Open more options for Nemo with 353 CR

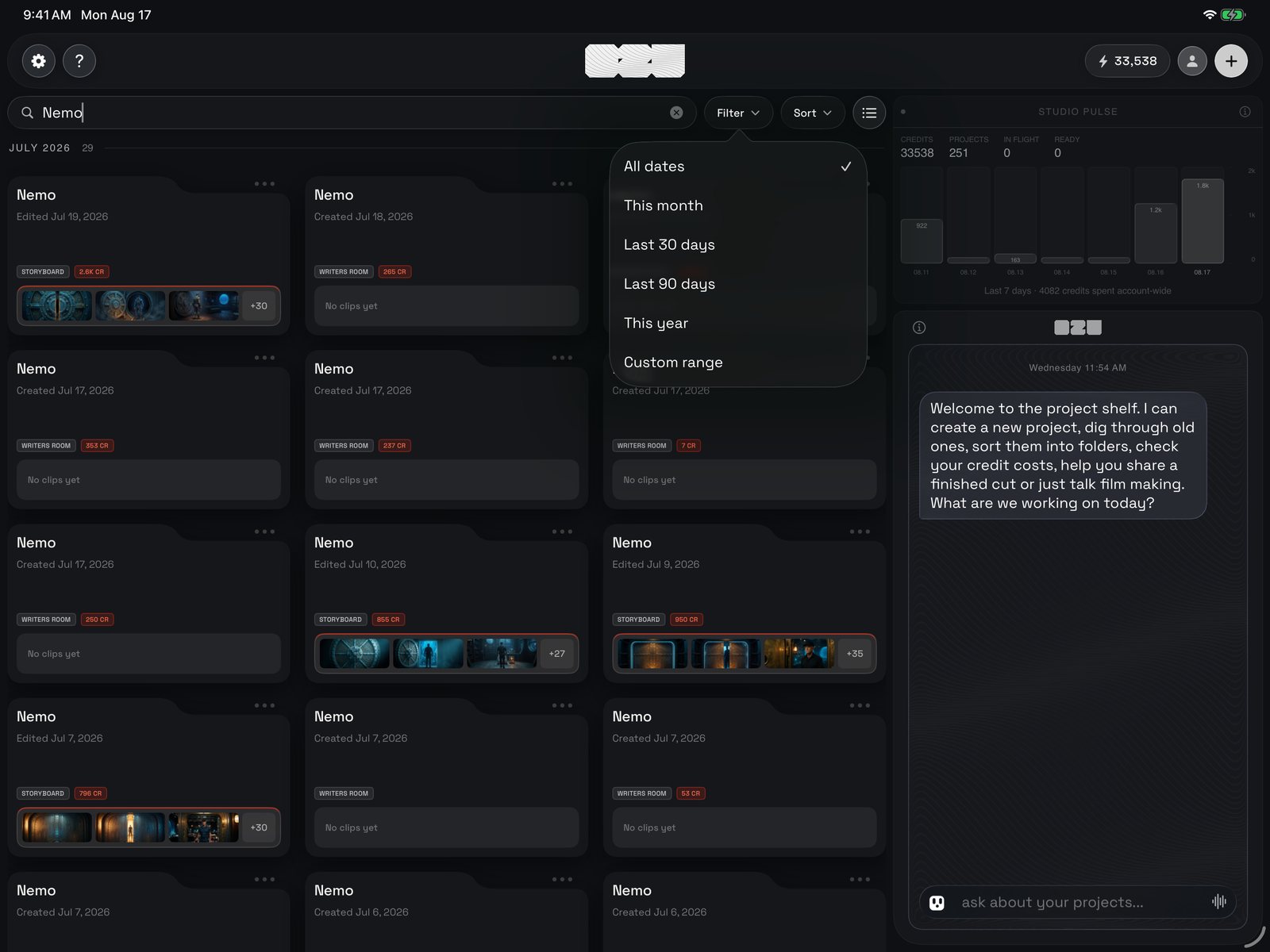click(264, 358)
